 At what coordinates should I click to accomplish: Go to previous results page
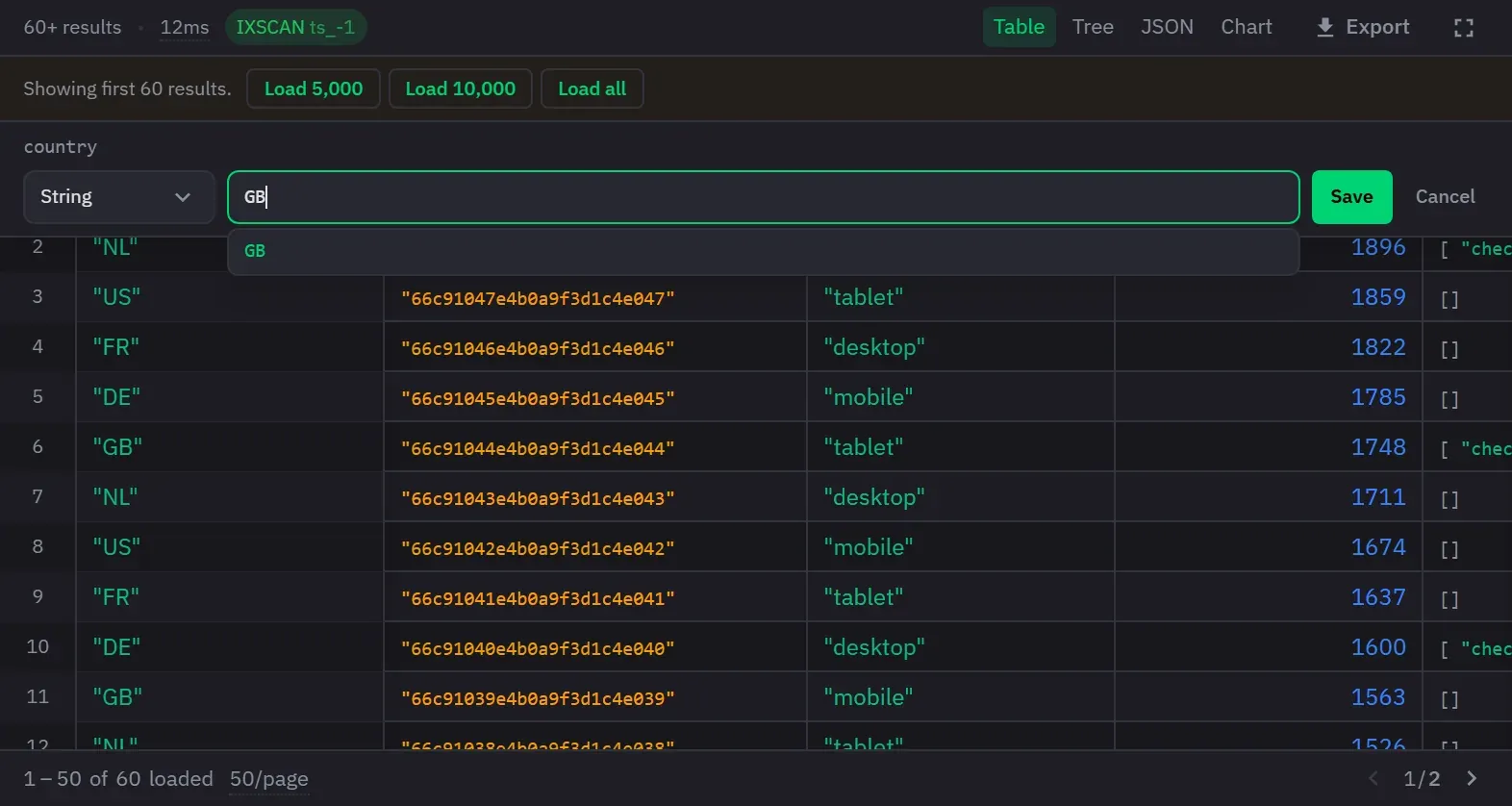click(x=1373, y=778)
